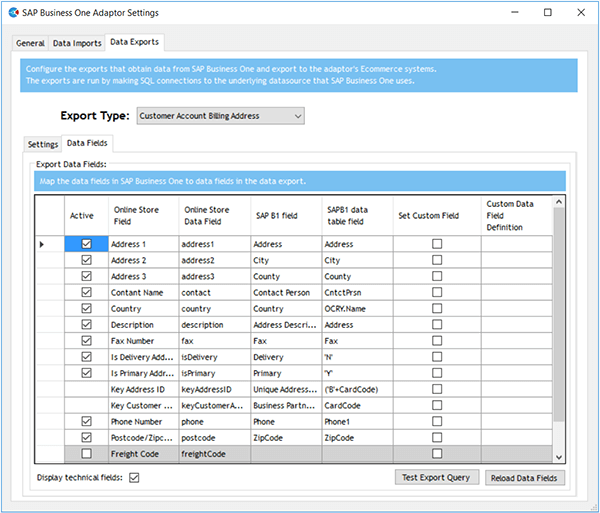
Task: Toggle Active checkbox for Description row
Action: click(86, 324)
